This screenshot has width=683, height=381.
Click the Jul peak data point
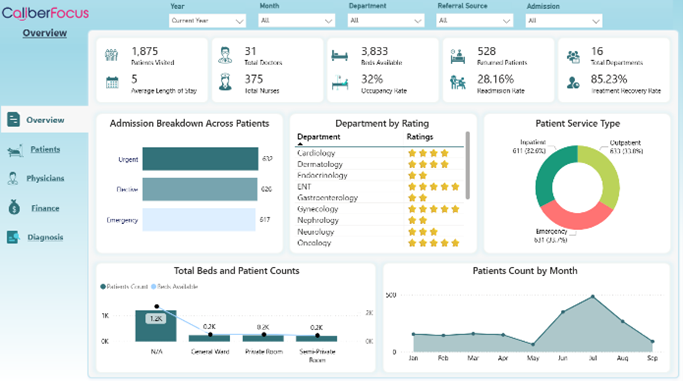tap(593, 297)
